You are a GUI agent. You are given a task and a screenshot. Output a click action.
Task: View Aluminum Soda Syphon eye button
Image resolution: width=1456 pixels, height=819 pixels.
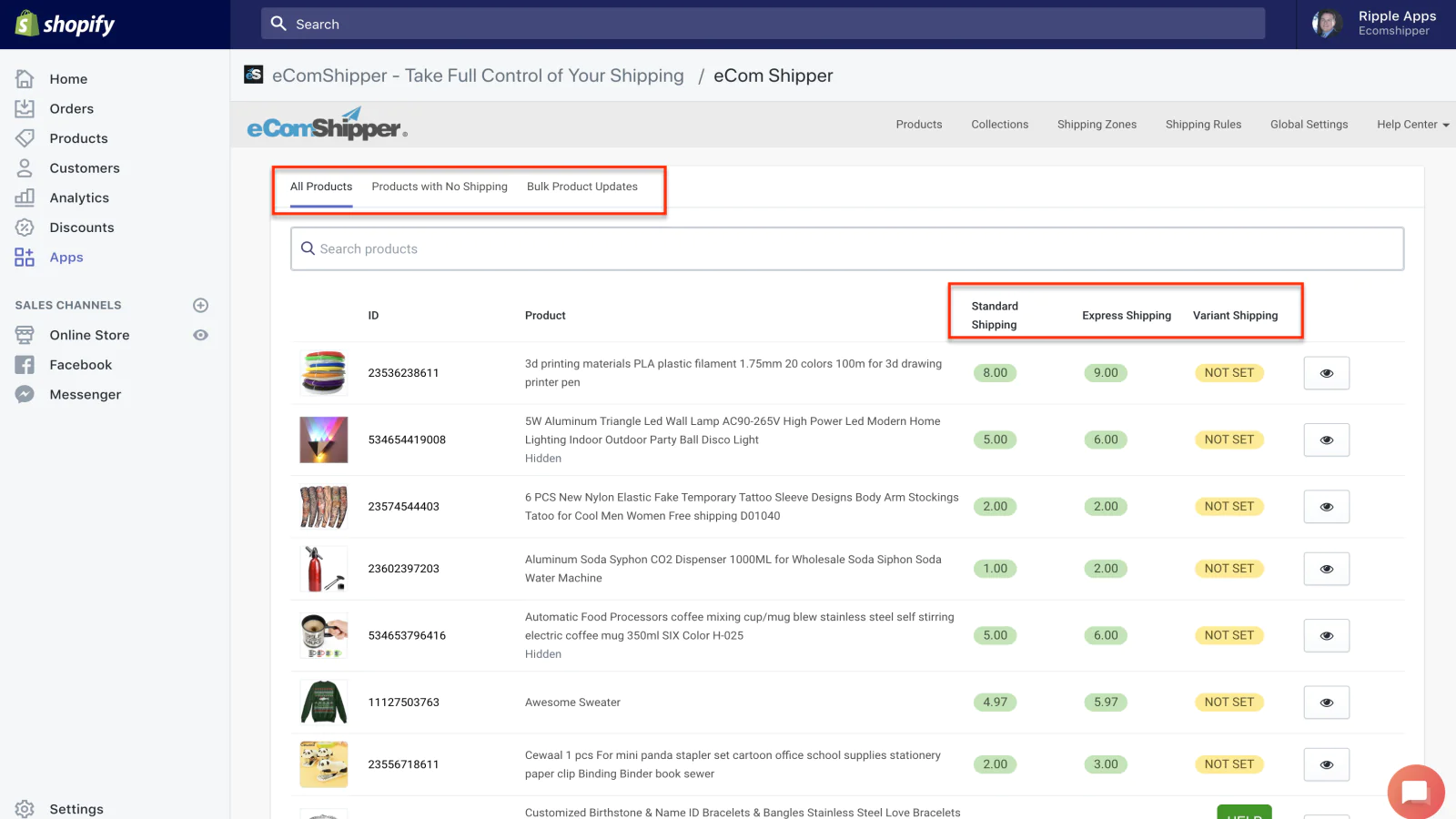coord(1327,569)
